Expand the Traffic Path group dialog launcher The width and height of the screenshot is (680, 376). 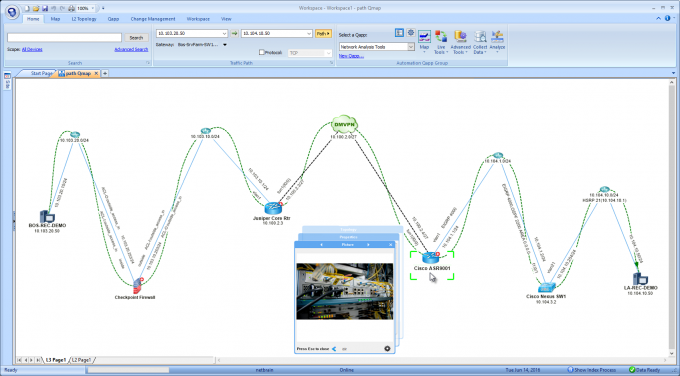[331, 63]
